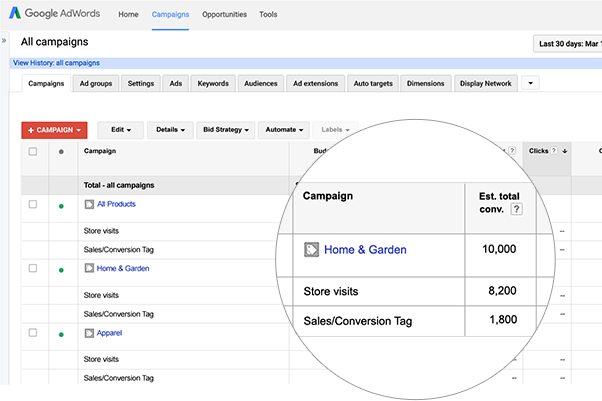602x401 pixels.
Task: Switch to the Audiences tab
Action: (x=261, y=83)
